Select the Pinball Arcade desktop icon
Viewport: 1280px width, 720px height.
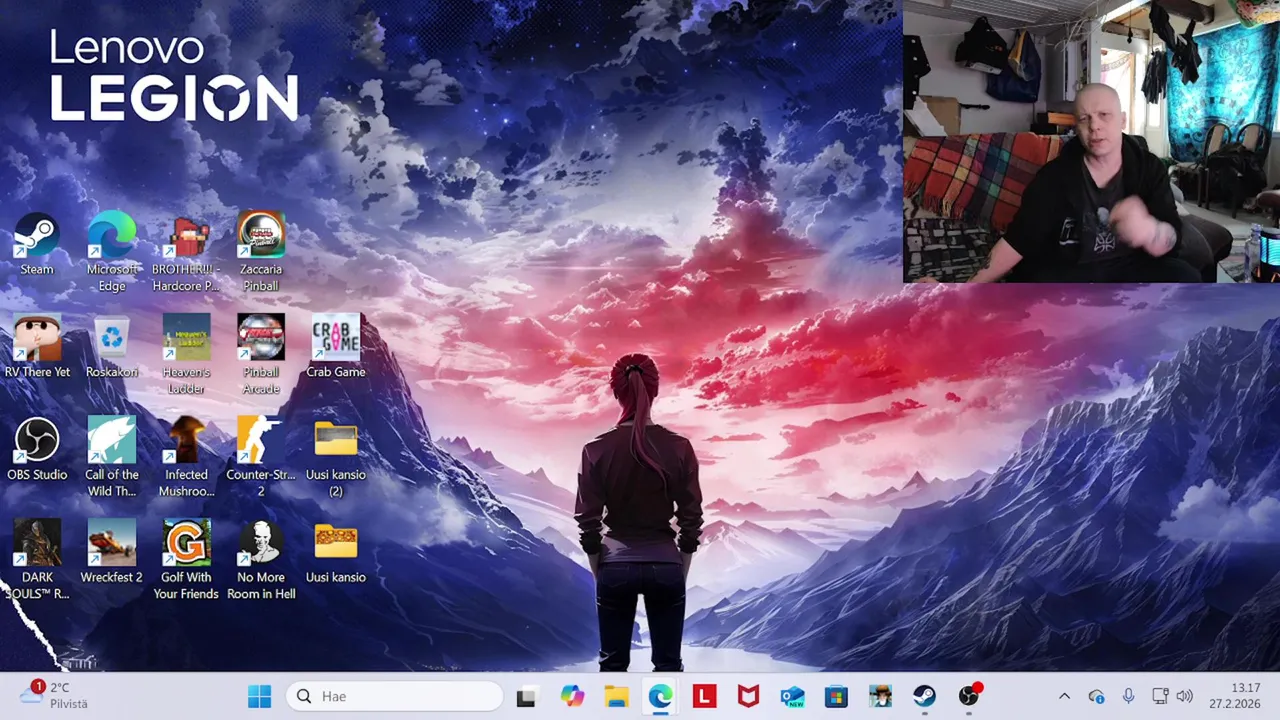(261, 355)
